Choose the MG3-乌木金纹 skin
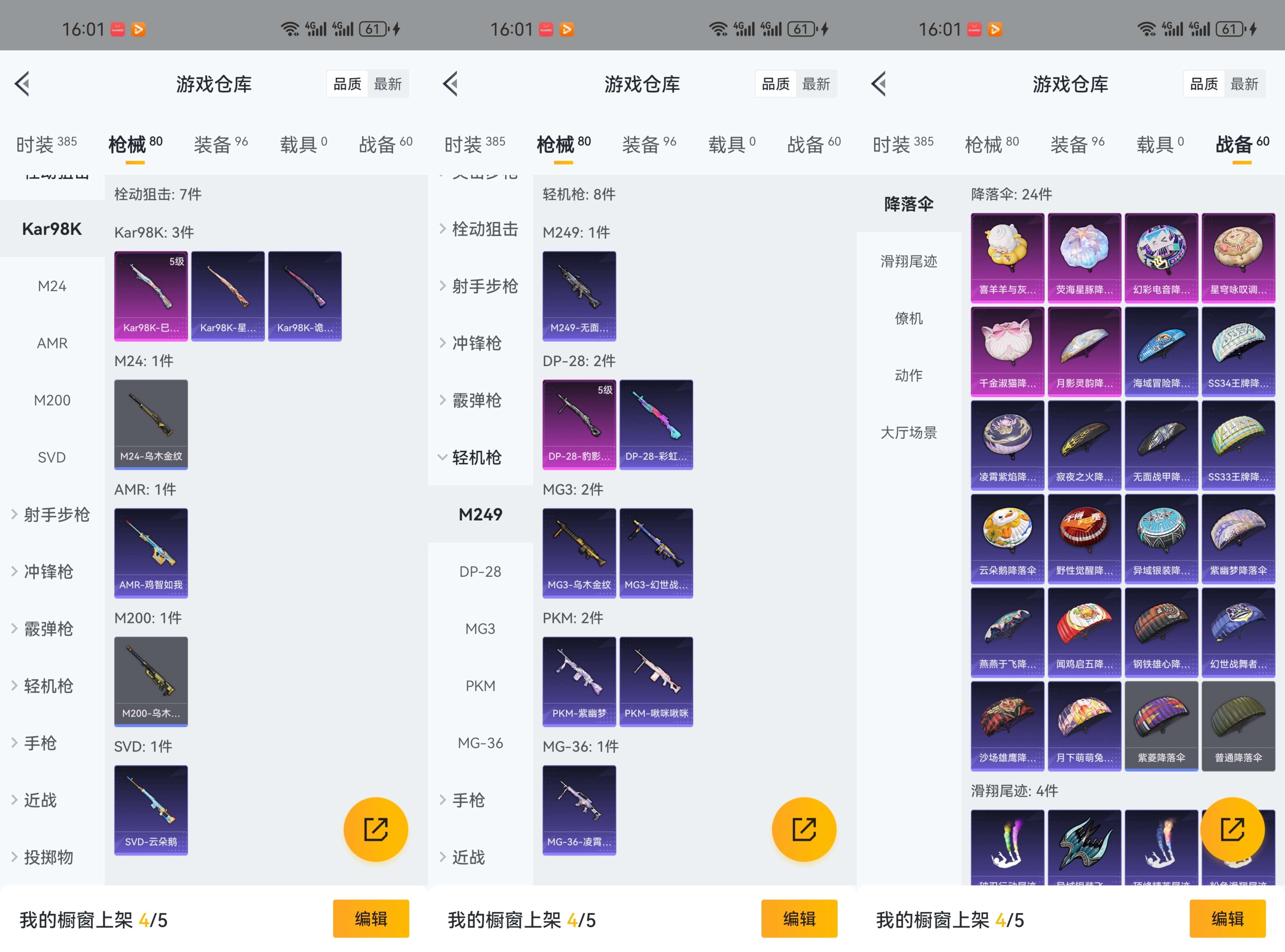 pos(579,553)
